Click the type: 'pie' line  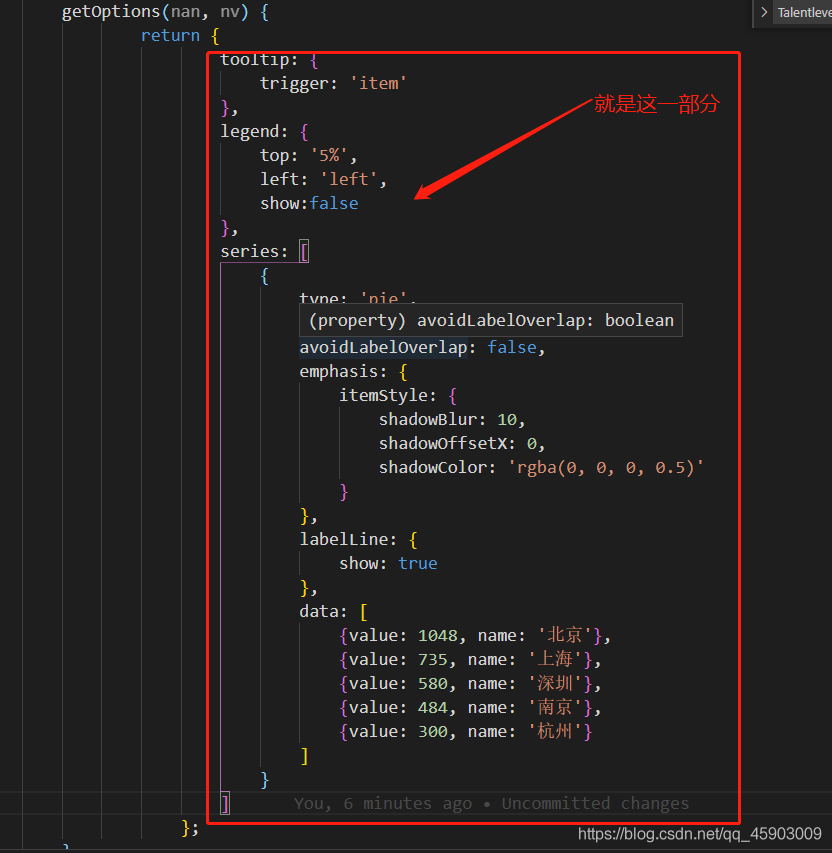tap(357, 298)
